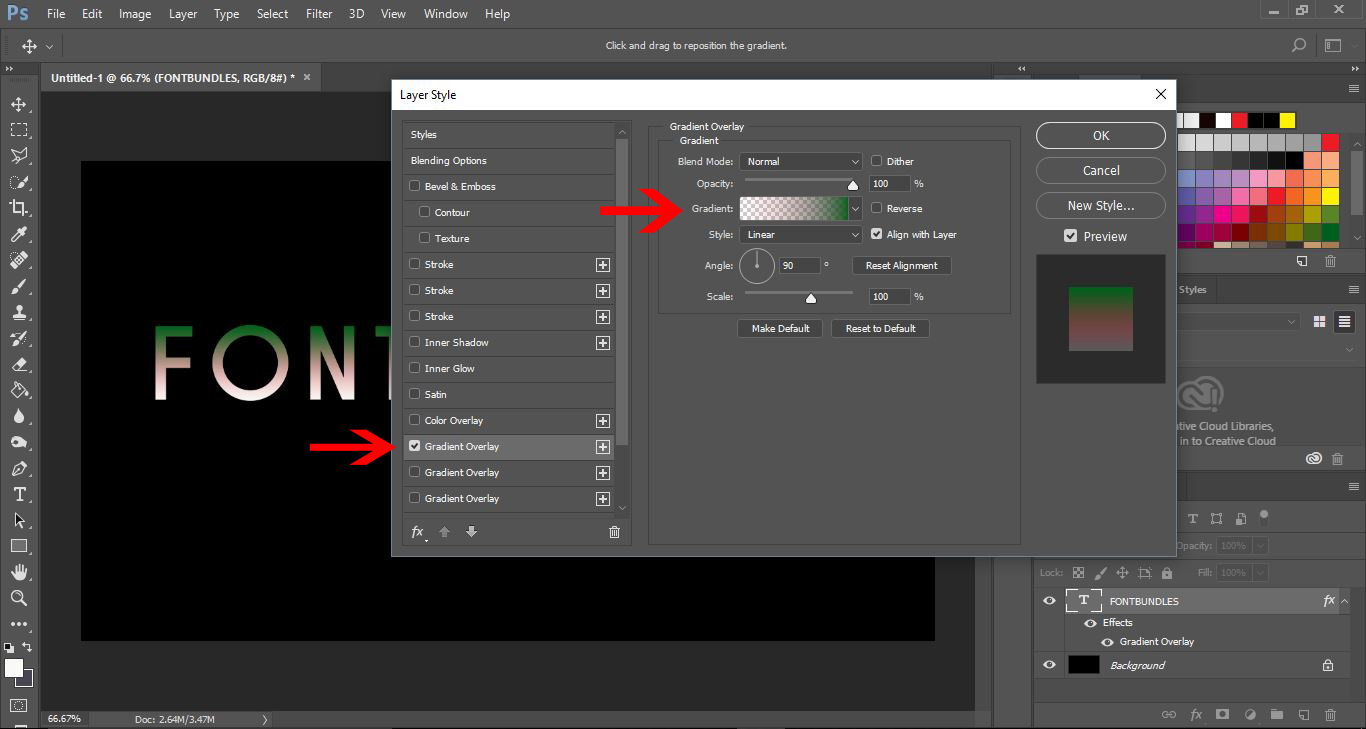This screenshot has width=1366, height=729.
Task: Click the Reset Alignment button
Action: 901,265
